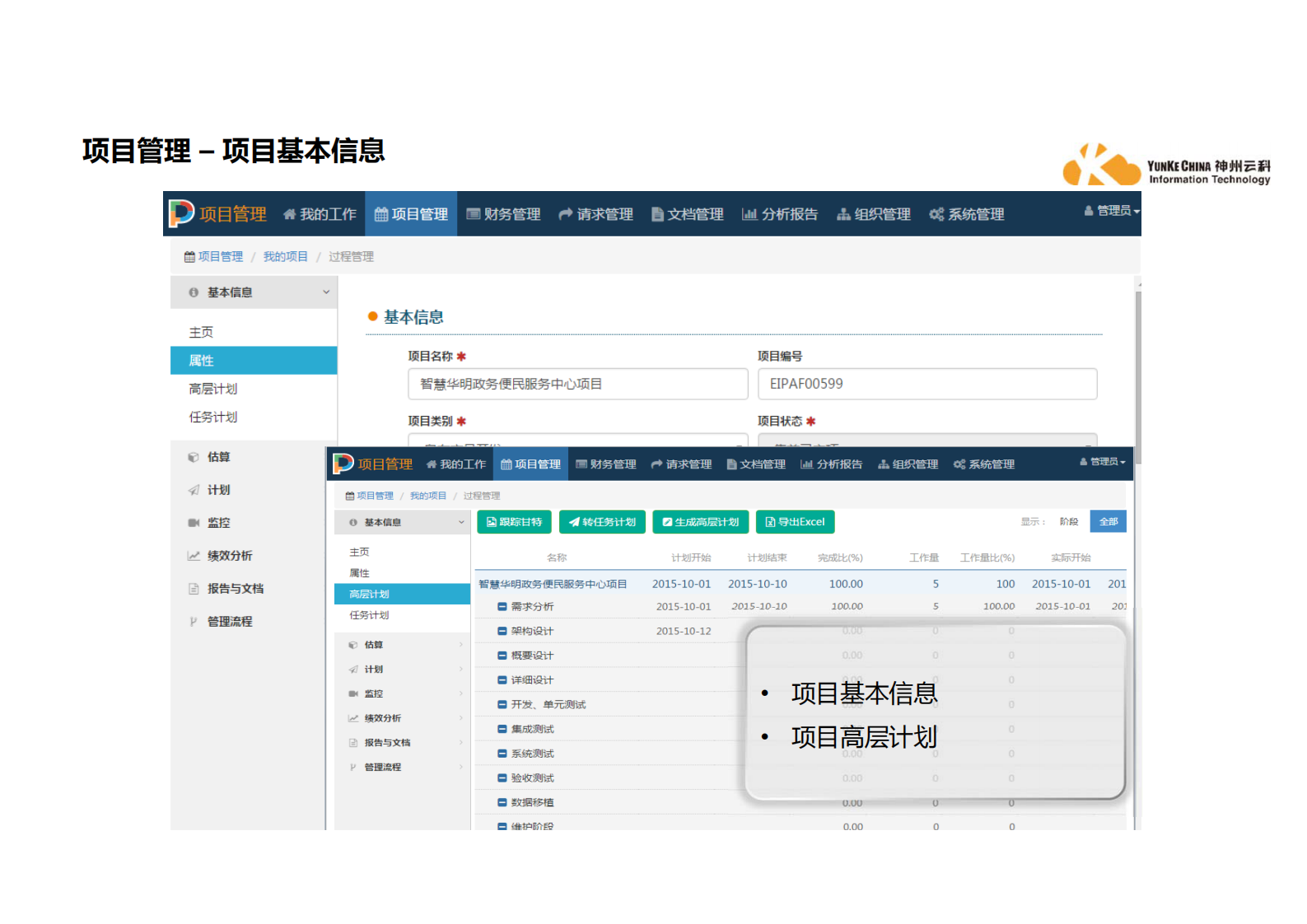Select 任务计划 in the lower page sidebar
The image size is (1307, 924).
point(402,615)
